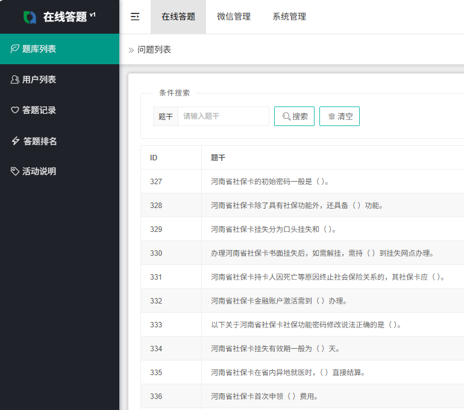Click the user icon beside 用户列表

tap(15, 79)
